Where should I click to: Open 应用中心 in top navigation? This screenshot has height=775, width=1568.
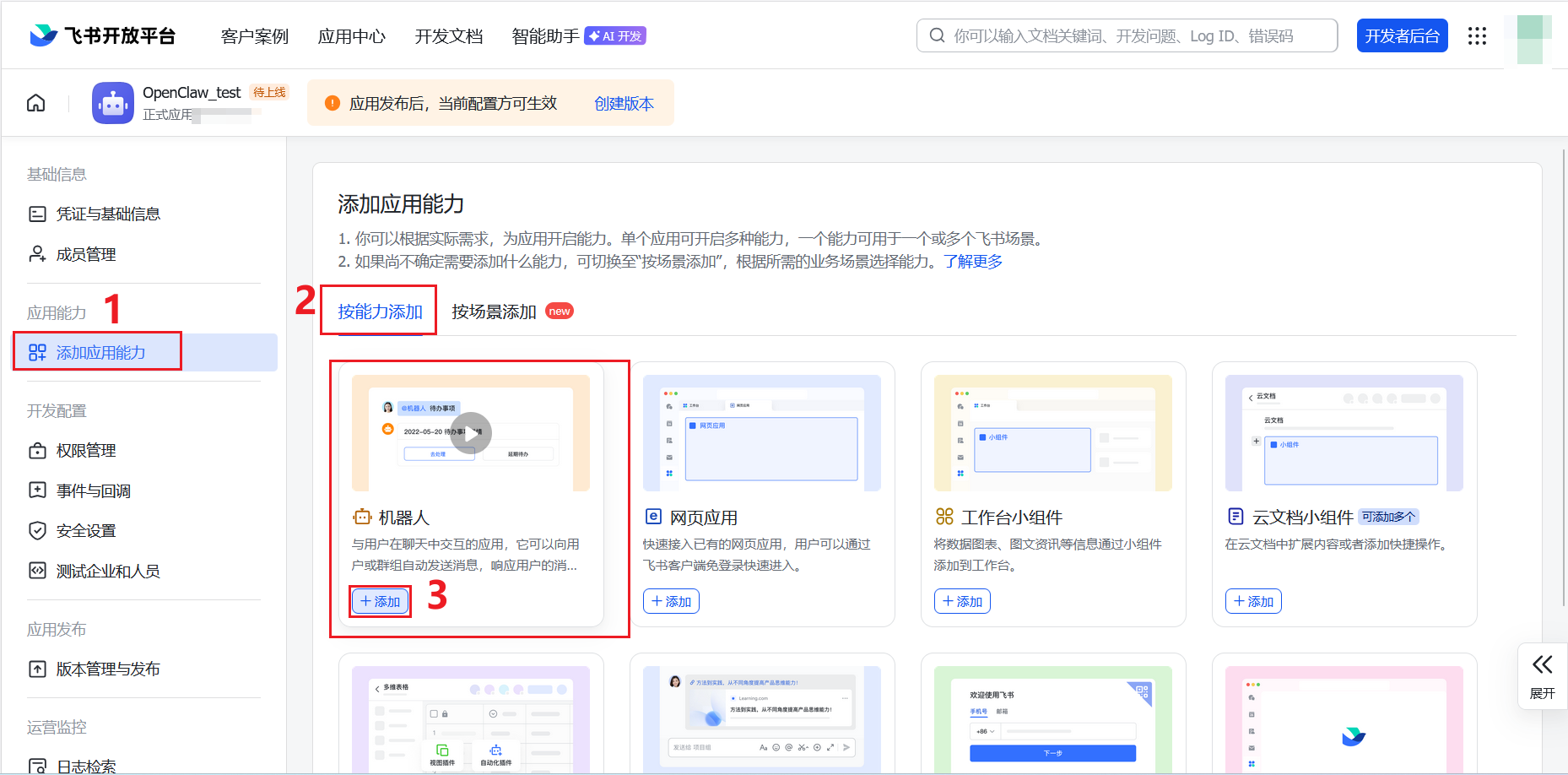pos(352,35)
